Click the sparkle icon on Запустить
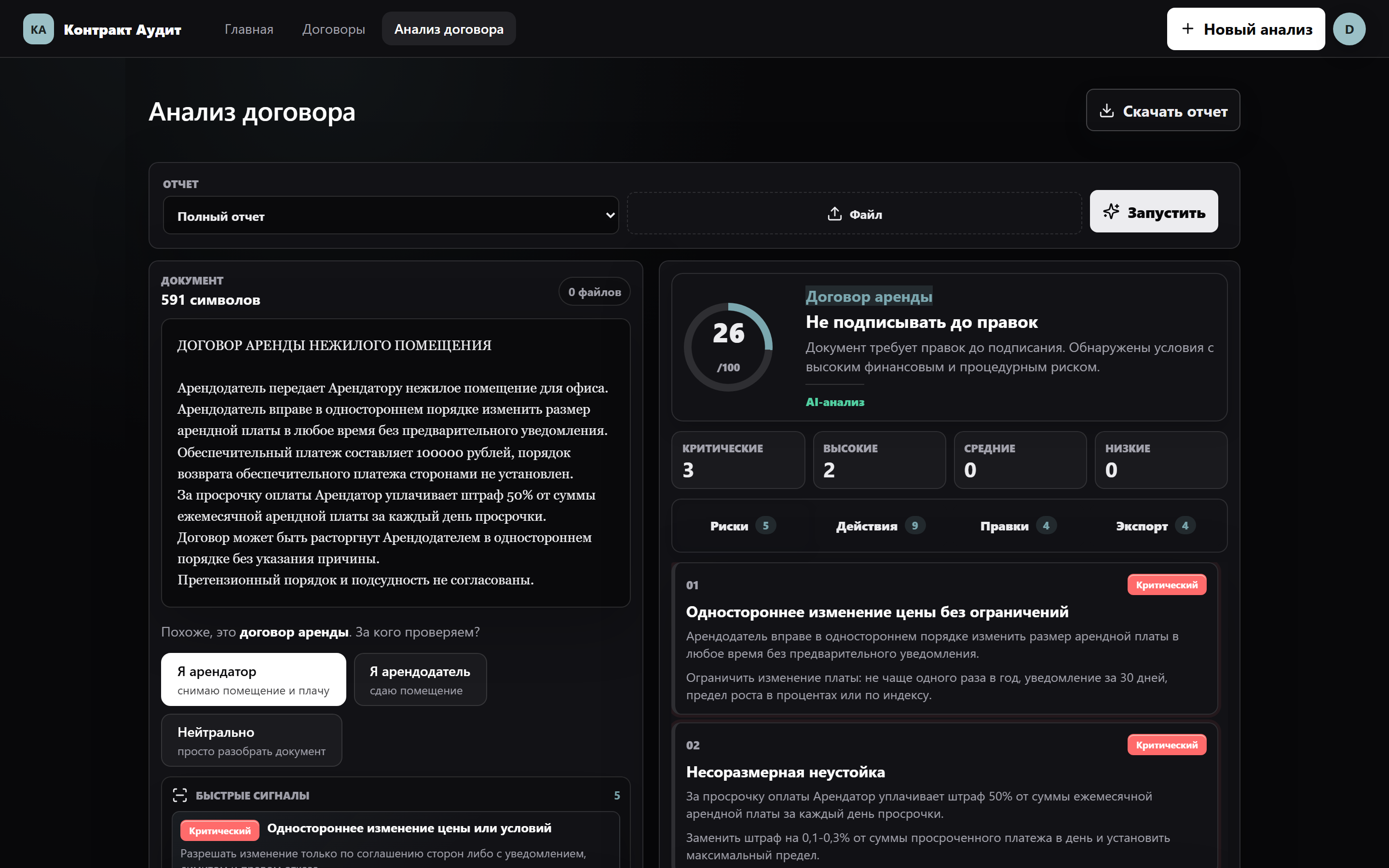The width and height of the screenshot is (1389, 868). pos(1111,211)
